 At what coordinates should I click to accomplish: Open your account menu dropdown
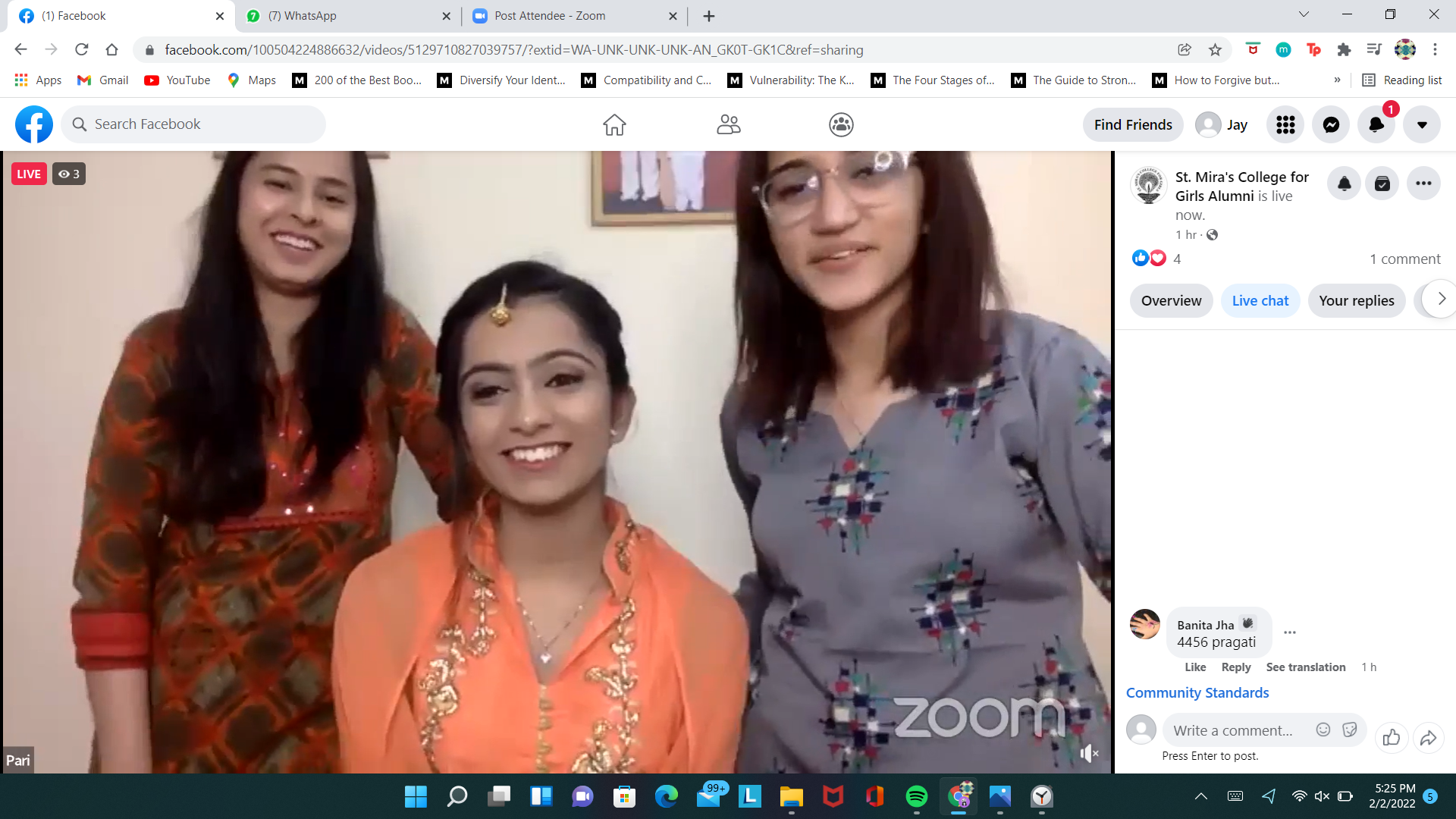point(1422,124)
